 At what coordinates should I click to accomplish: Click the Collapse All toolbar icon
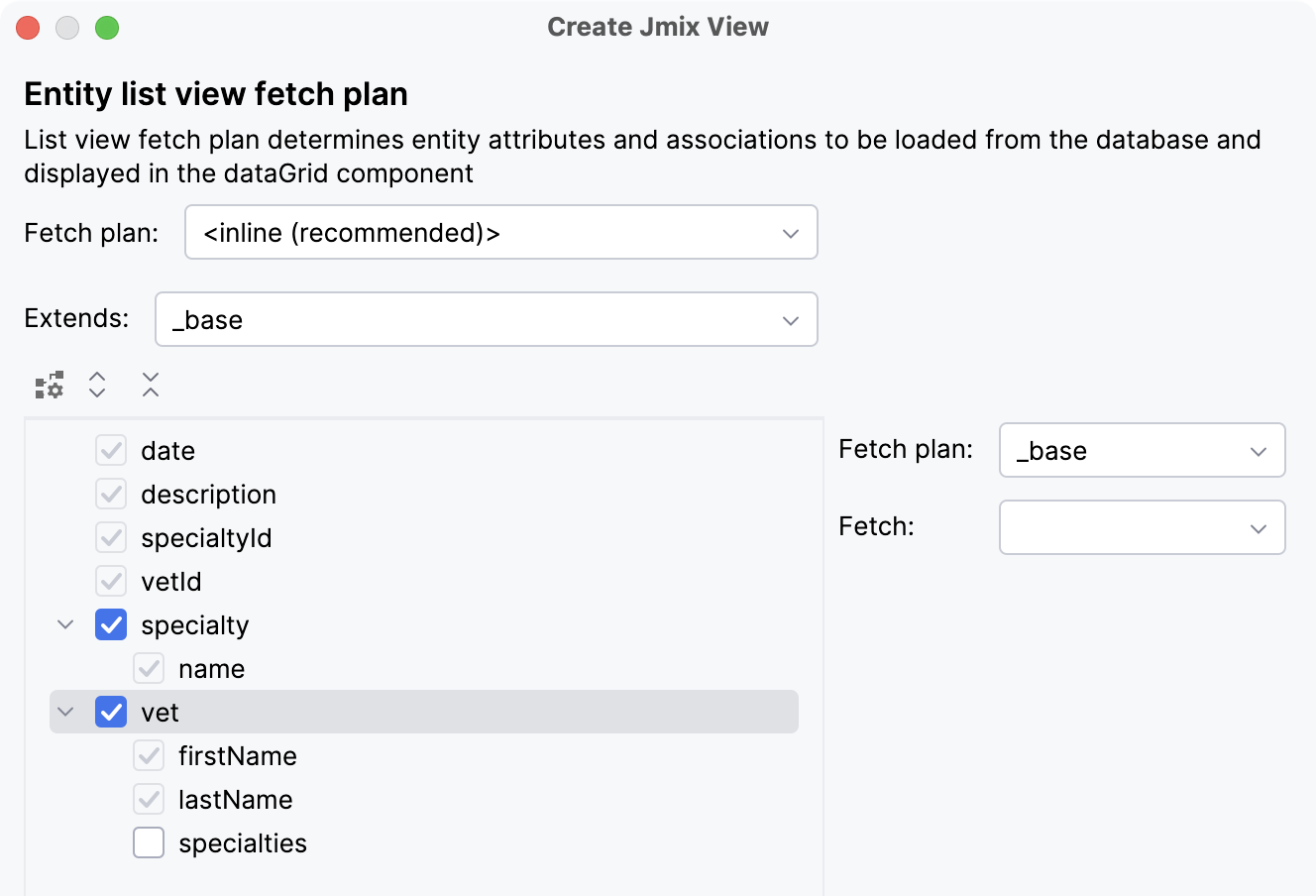pos(150,386)
